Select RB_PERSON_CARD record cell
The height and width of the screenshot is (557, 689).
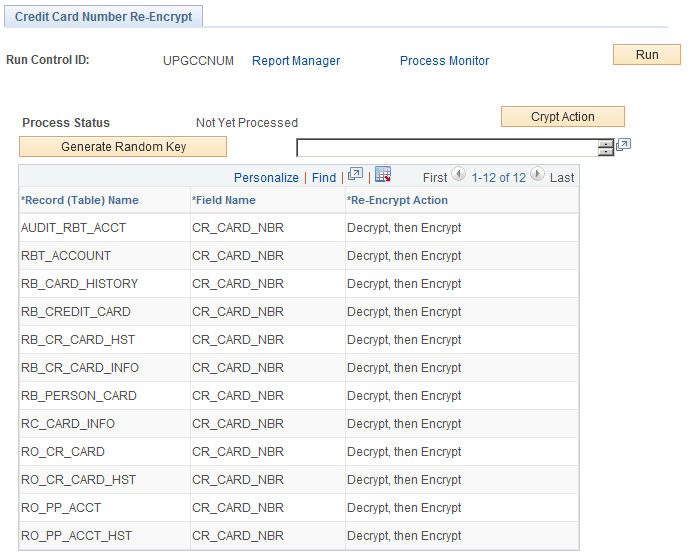pyautogui.click(x=105, y=396)
